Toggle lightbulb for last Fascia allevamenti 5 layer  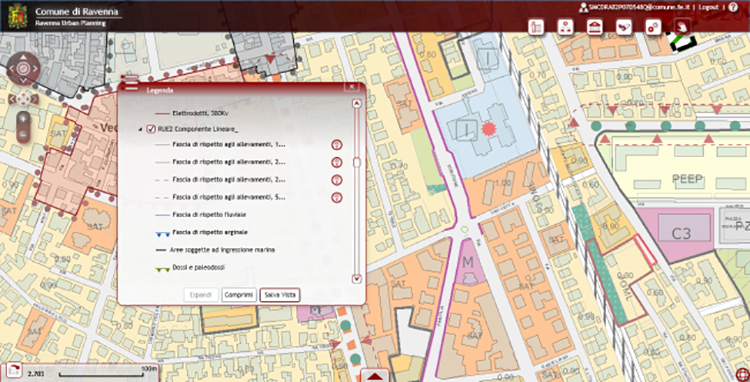coord(337,197)
